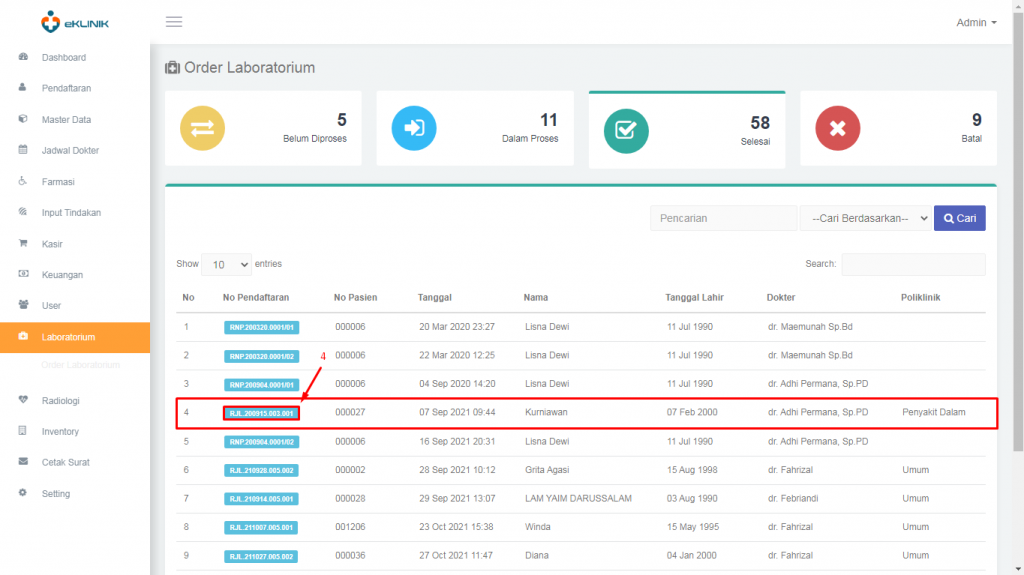Expand the Cari Berdasarkan dropdown

point(865,218)
